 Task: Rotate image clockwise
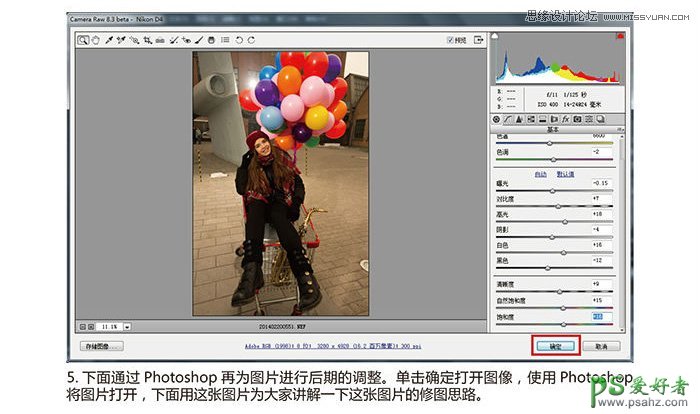(x=251, y=41)
